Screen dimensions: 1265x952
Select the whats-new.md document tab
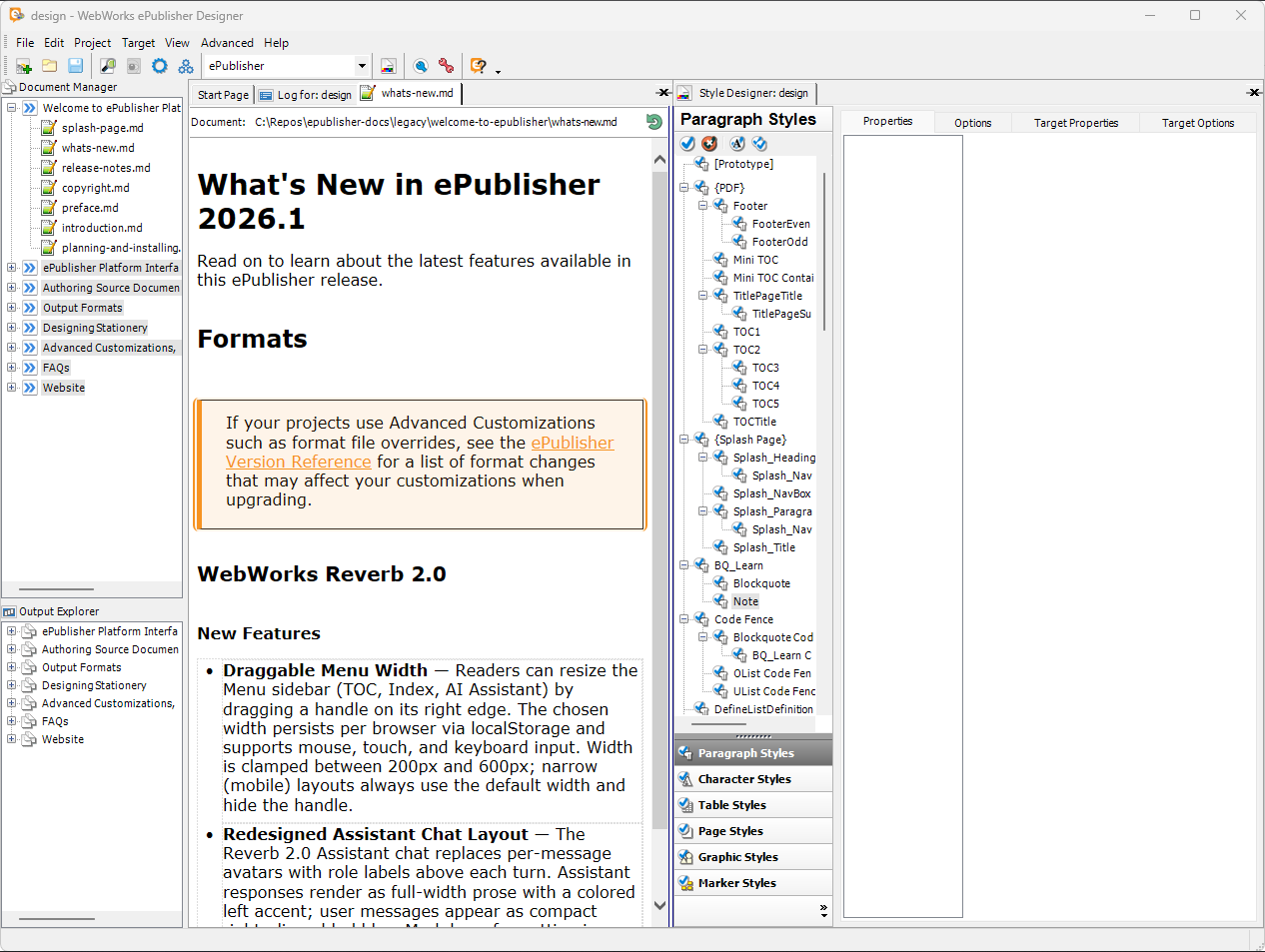pyautogui.click(x=409, y=94)
